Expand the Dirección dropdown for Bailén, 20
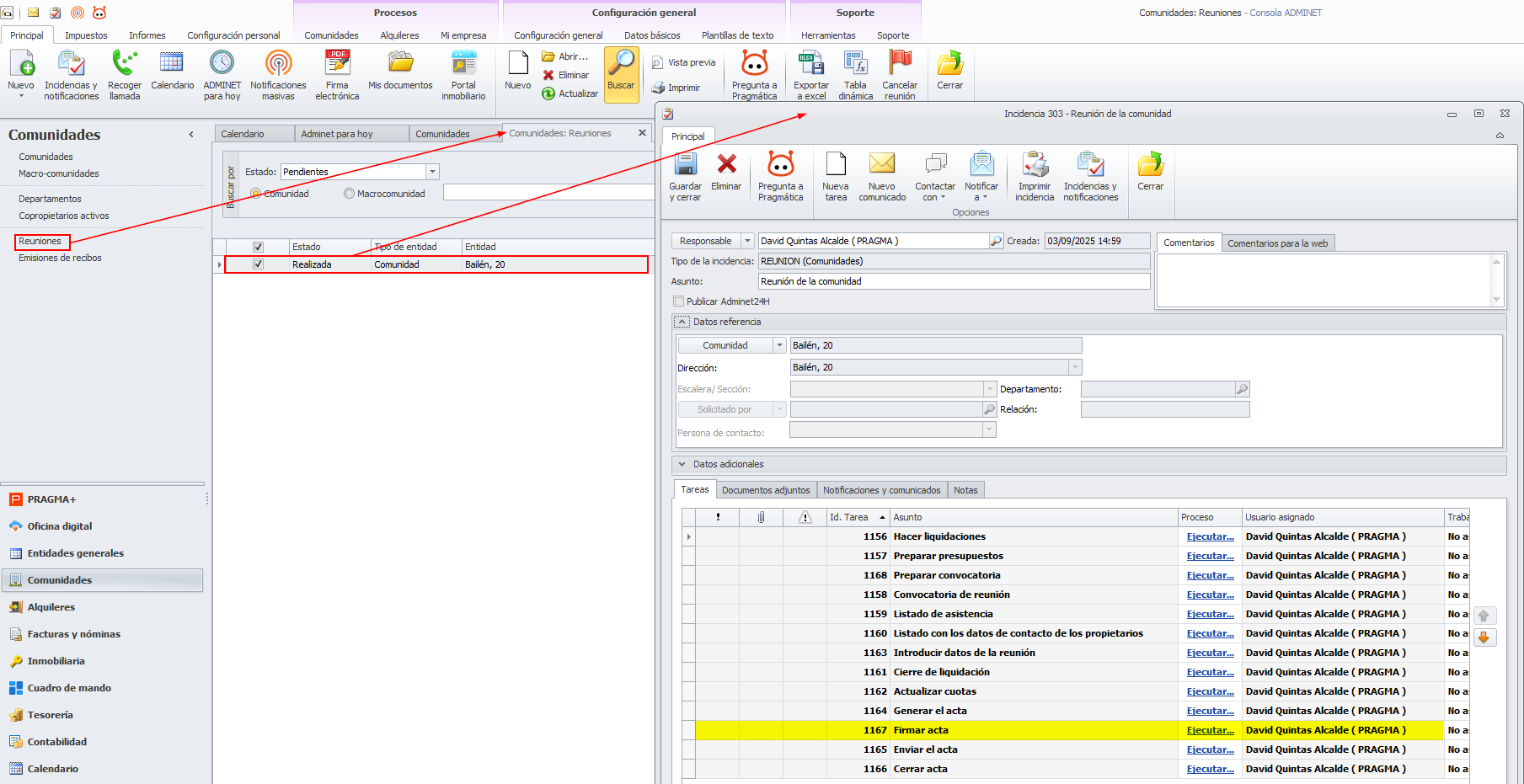 [1075, 367]
